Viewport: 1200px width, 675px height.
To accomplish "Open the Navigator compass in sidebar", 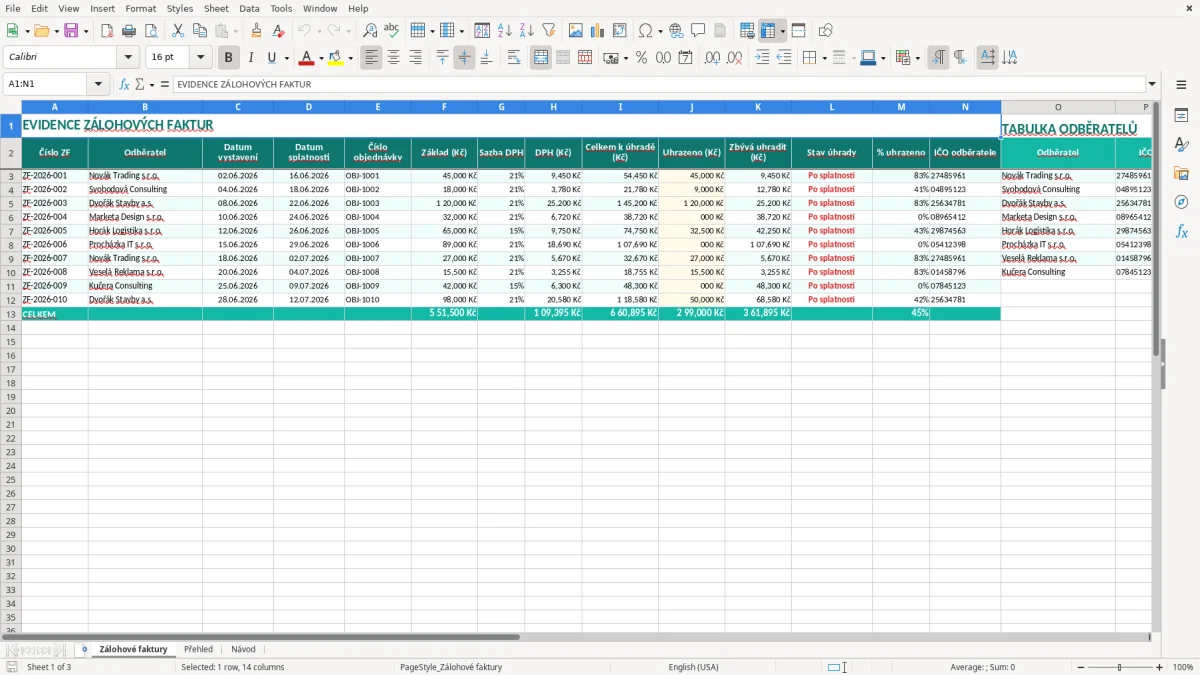I will pyautogui.click(x=1181, y=202).
